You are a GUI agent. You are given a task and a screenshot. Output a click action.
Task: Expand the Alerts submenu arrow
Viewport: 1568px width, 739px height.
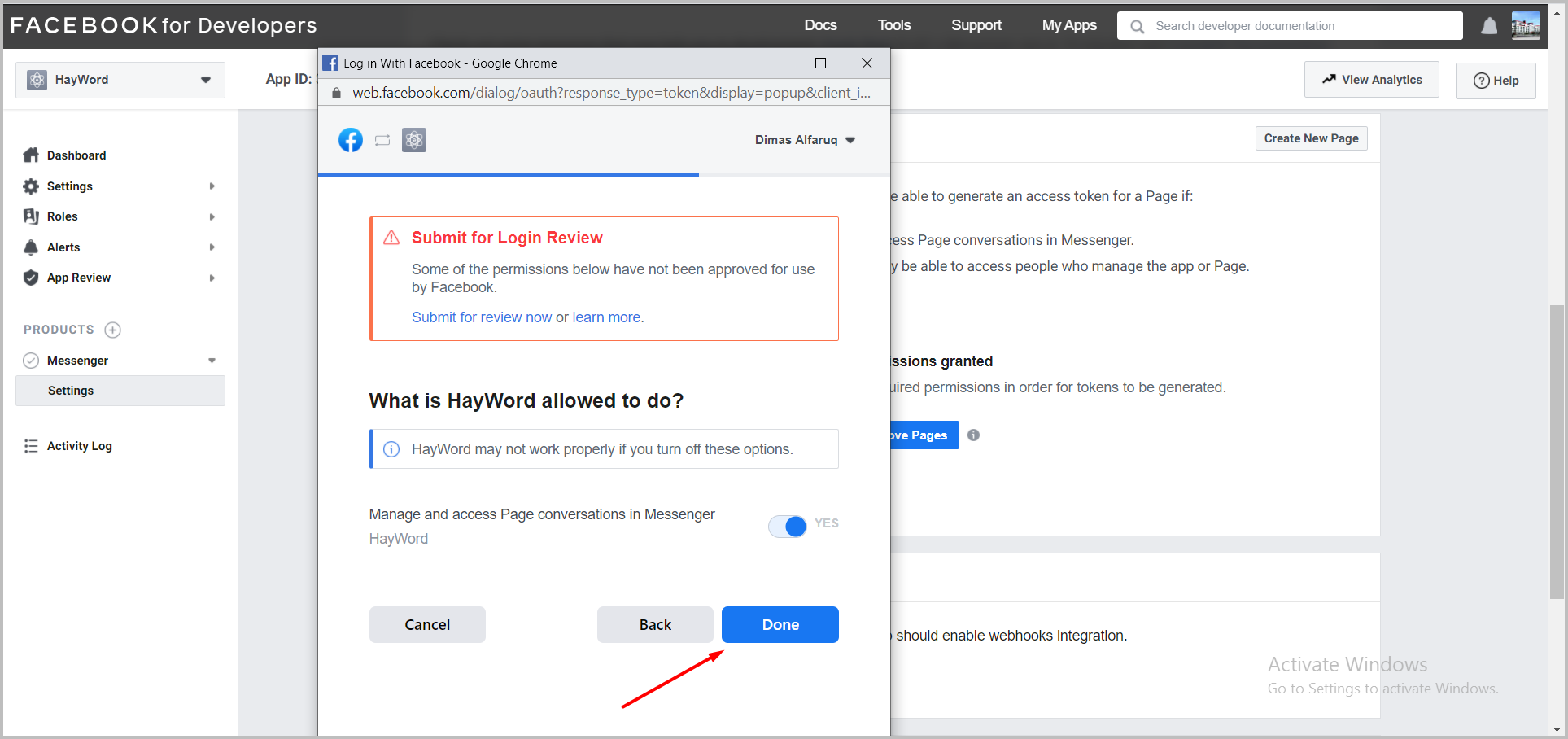[212, 247]
